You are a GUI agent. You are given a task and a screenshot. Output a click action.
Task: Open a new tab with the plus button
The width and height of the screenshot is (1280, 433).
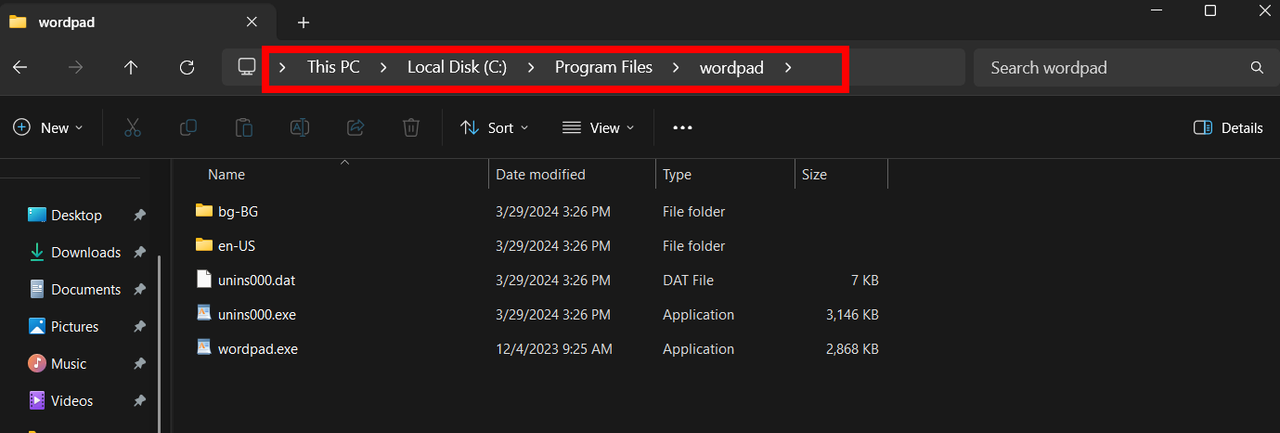tap(304, 22)
